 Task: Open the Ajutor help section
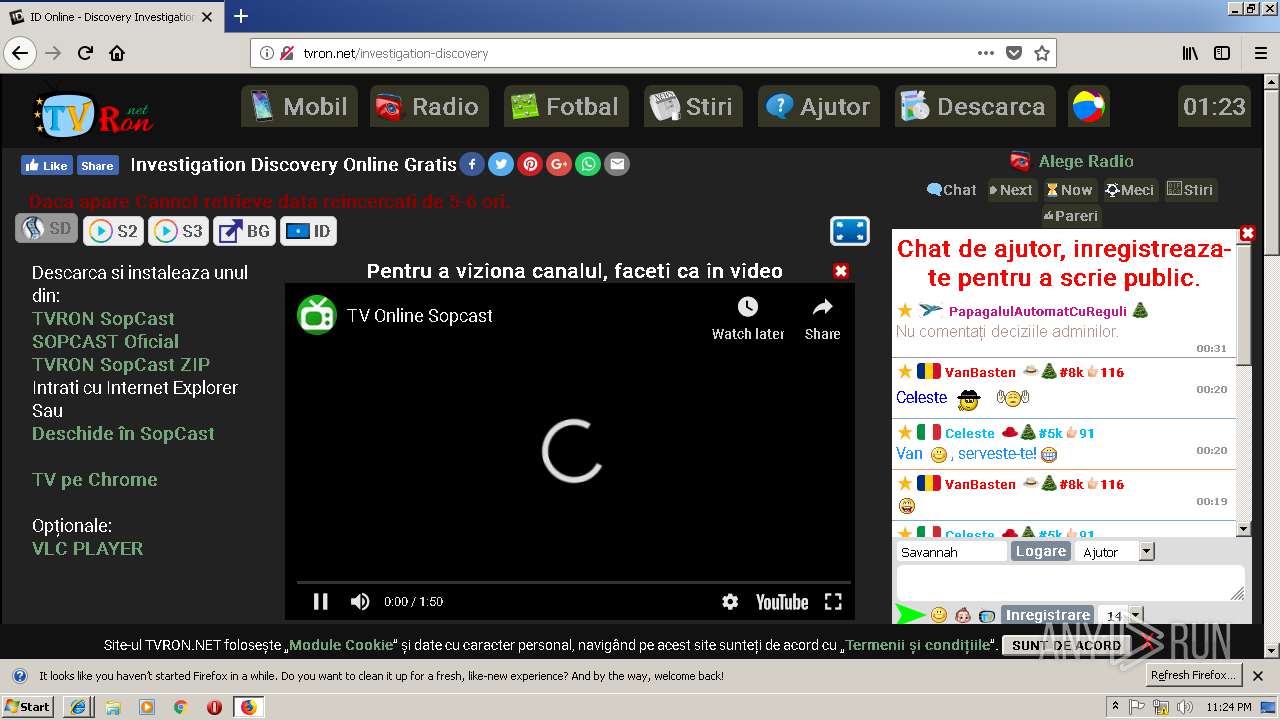pos(819,106)
